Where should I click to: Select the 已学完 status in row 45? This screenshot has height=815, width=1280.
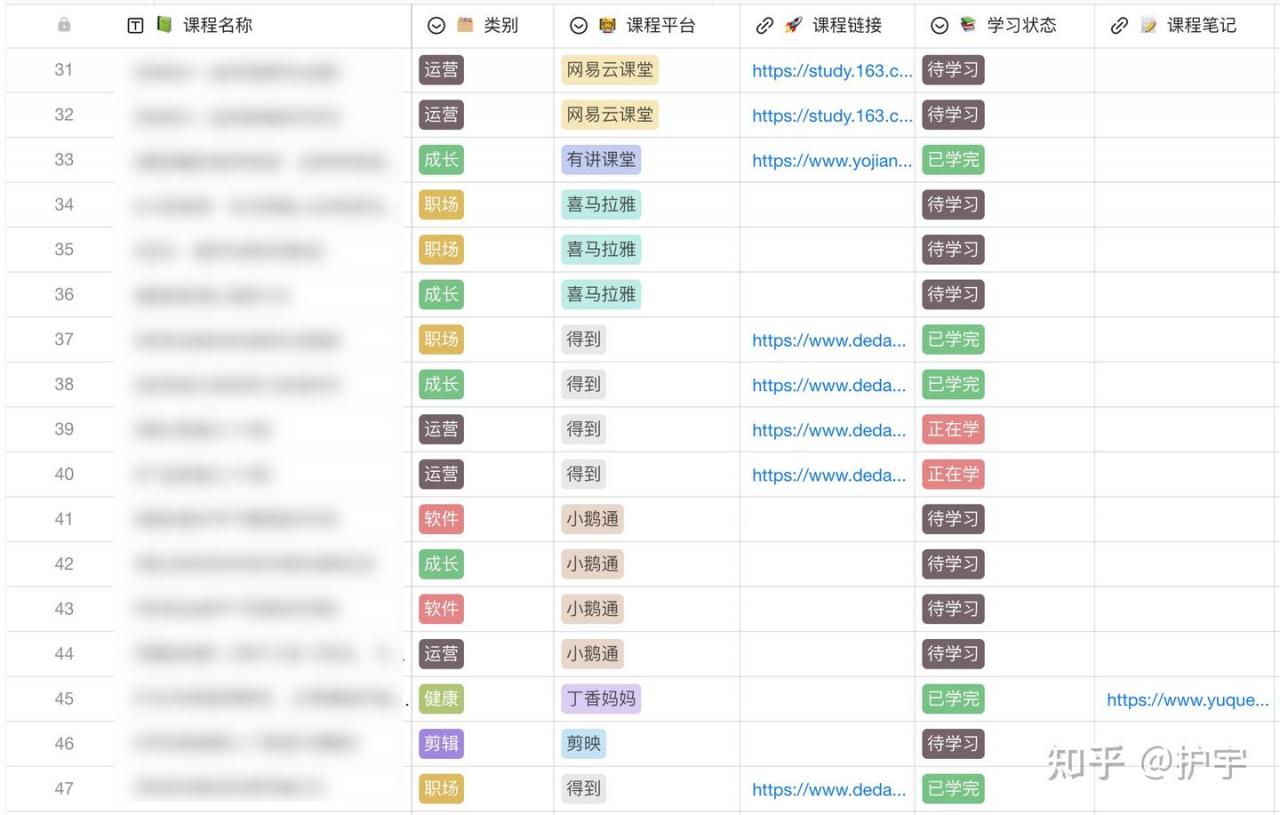(953, 699)
